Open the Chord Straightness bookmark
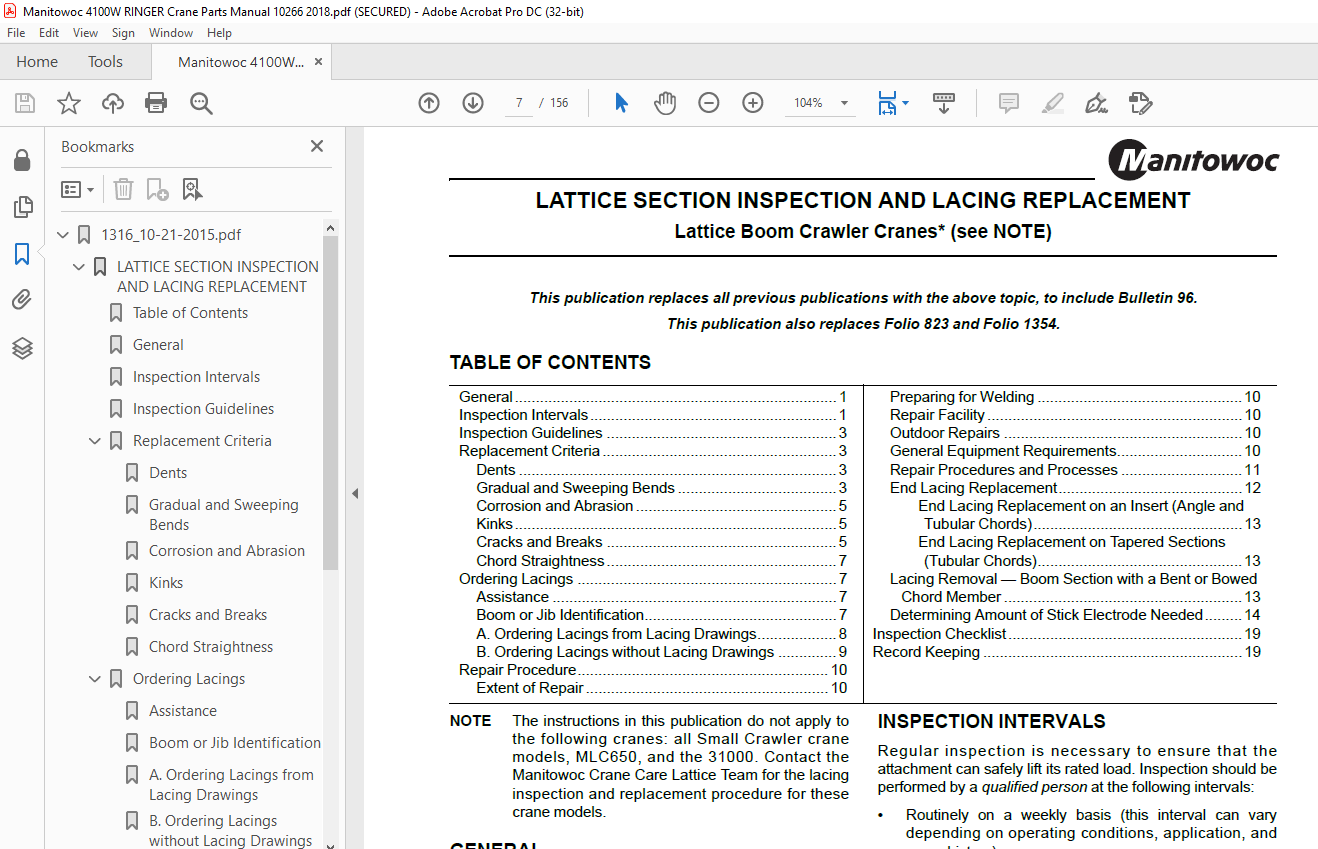 (x=211, y=647)
